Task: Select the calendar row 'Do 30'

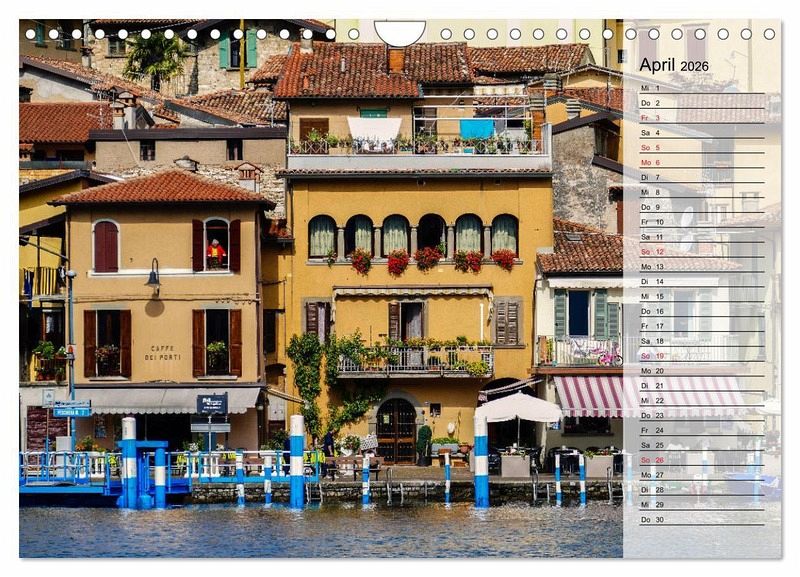Action: [702, 519]
